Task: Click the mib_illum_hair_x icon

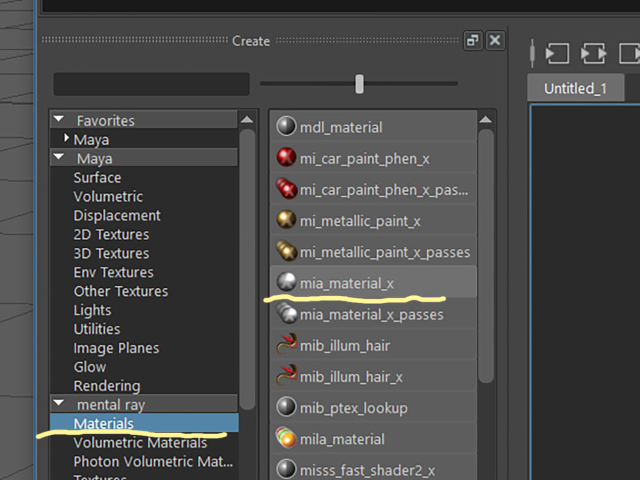Action: (x=286, y=376)
